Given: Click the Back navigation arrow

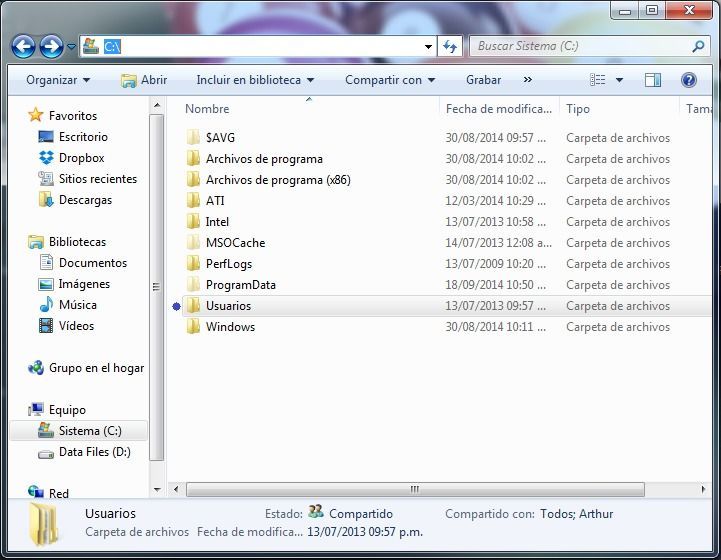Looking at the screenshot, I should coord(24,47).
